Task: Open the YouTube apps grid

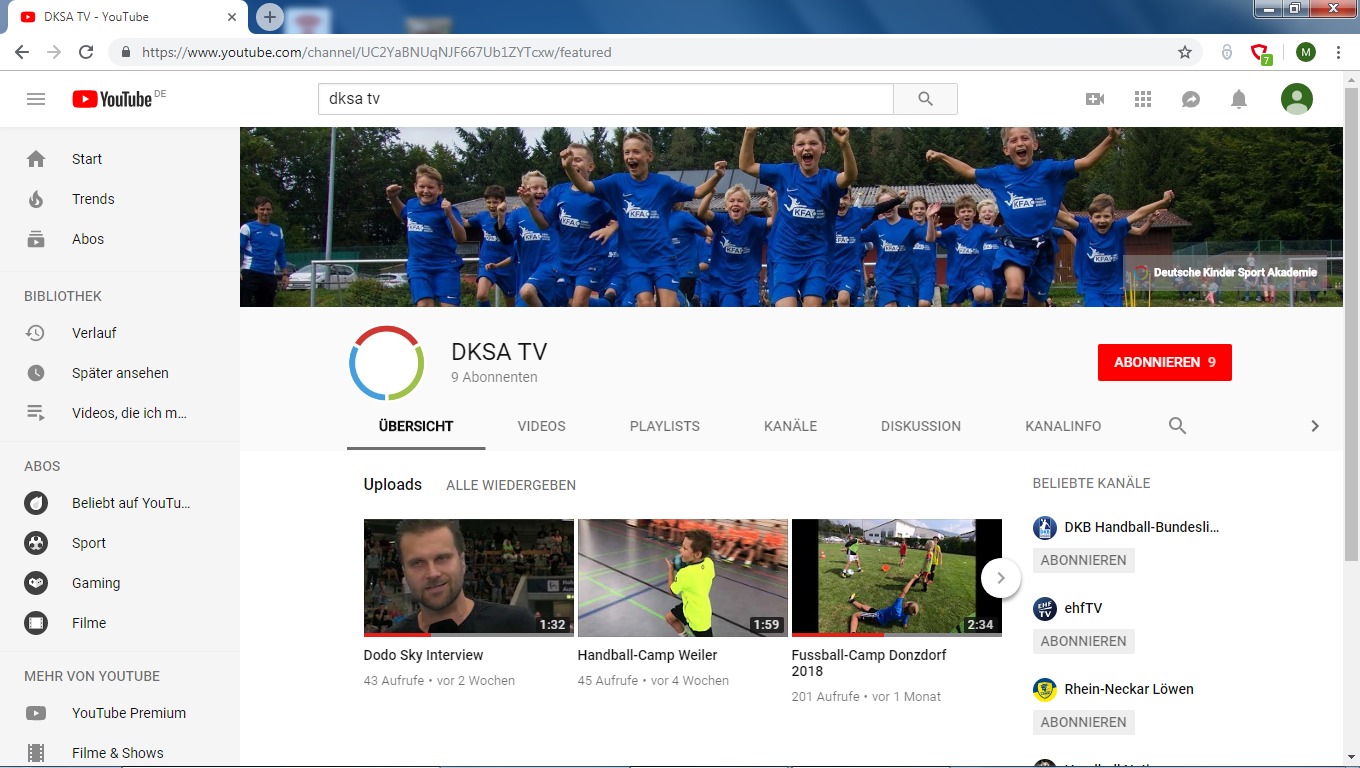Action: click(x=1143, y=99)
